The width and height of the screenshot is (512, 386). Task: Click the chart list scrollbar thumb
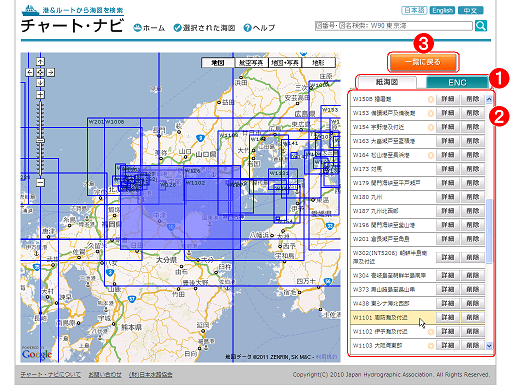[x=489, y=231]
